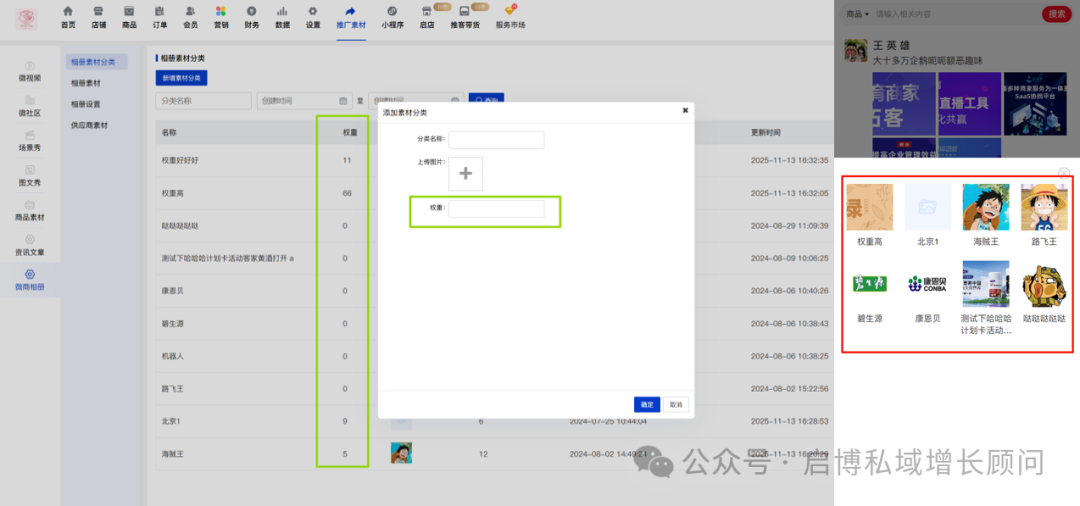Focus the 分类名称 field in the dialog
The image size is (1080, 506).
click(x=496, y=140)
